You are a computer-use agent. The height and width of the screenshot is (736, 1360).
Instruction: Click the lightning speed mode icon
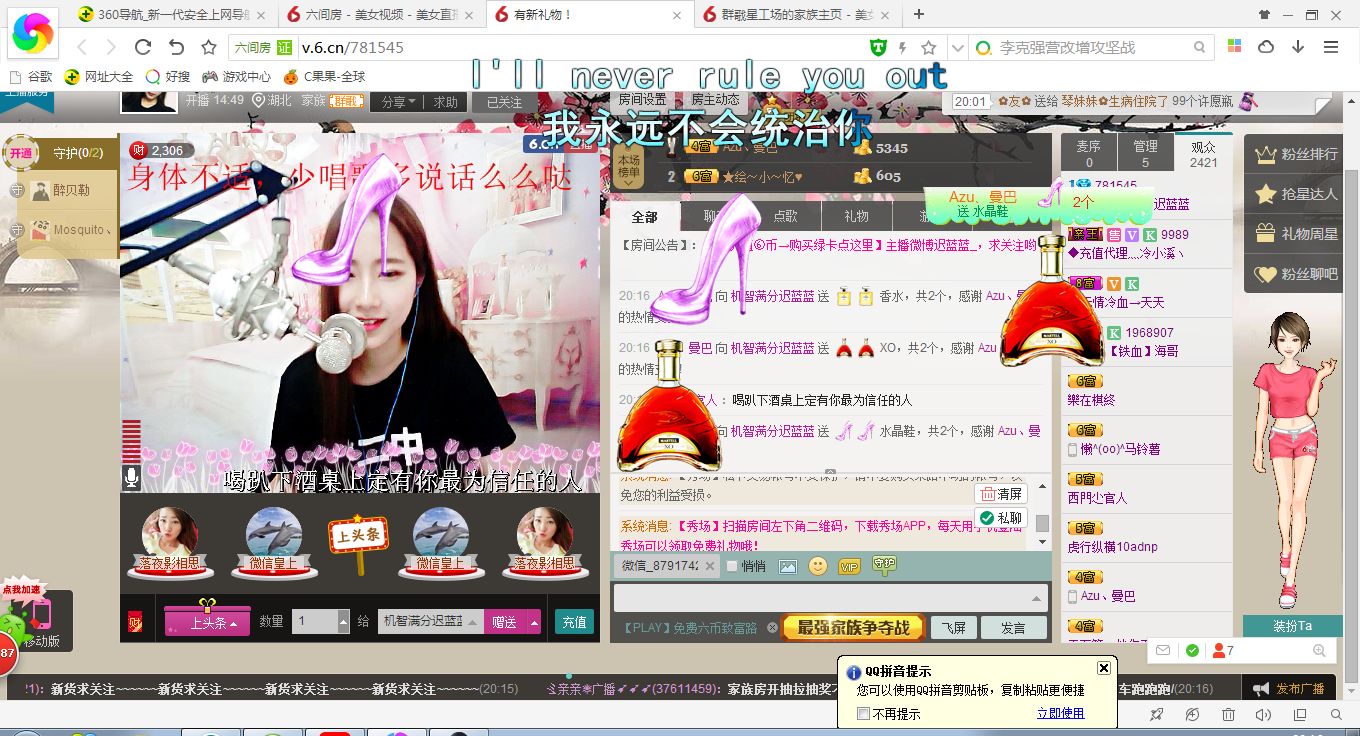[x=904, y=47]
